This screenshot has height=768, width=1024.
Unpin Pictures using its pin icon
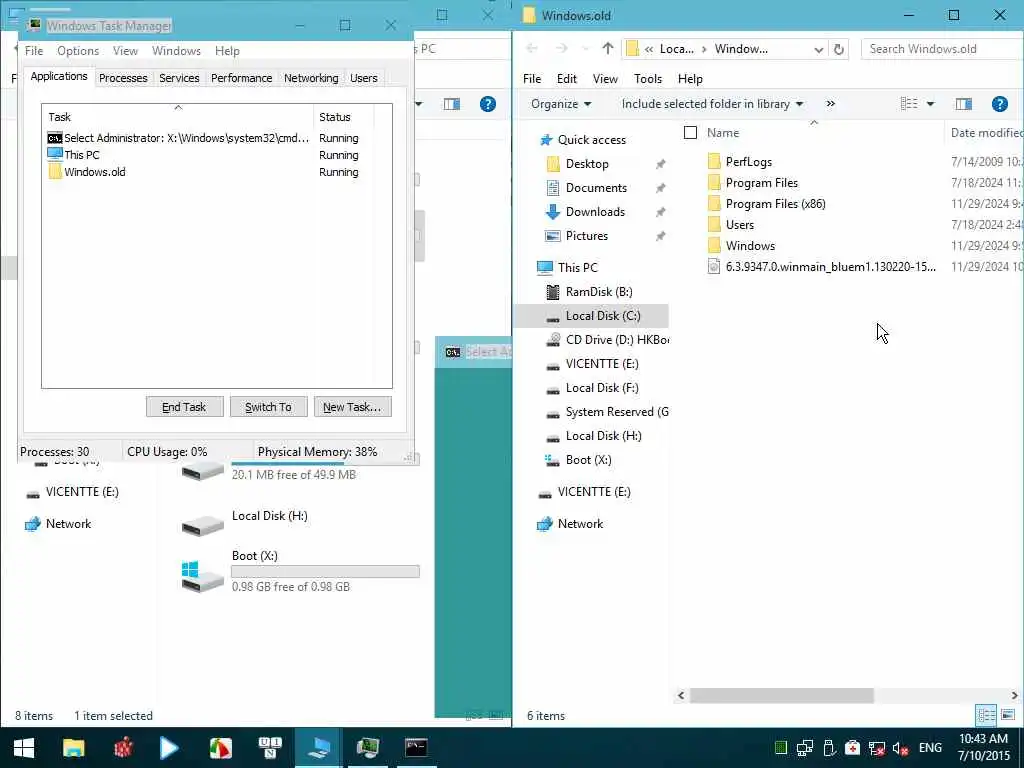point(660,236)
